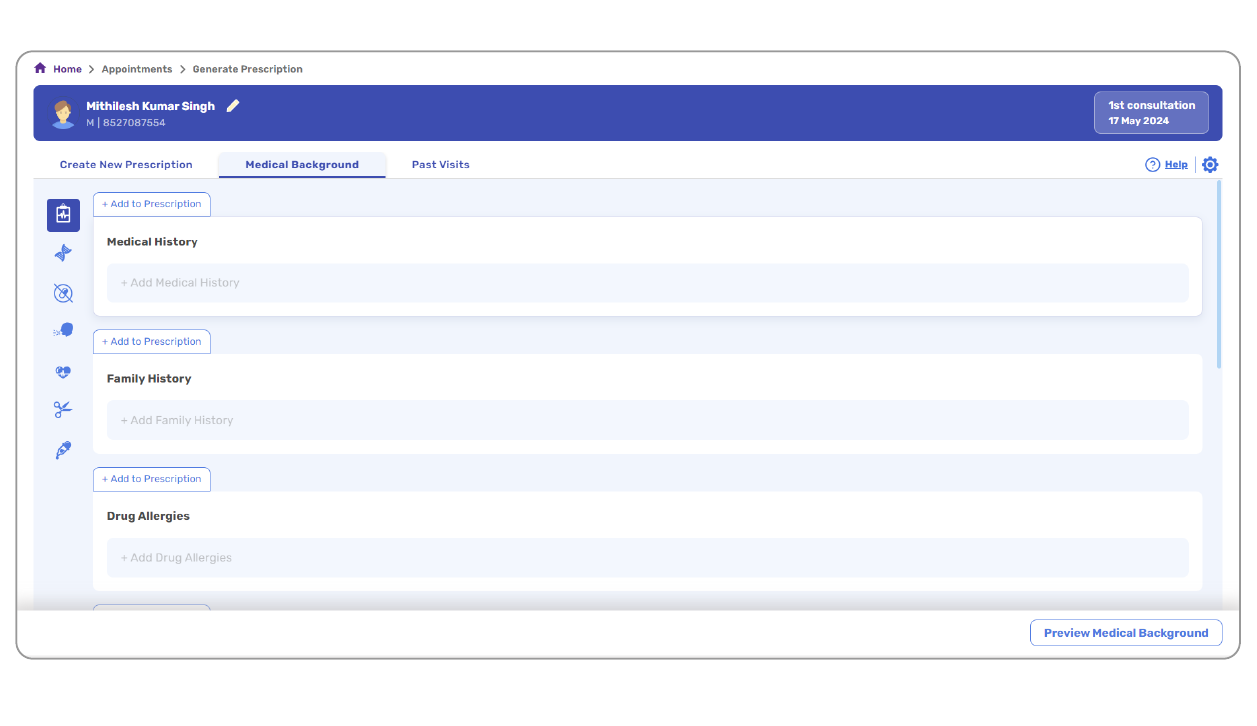The width and height of the screenshot is (1257, 726).
Task: Select the sneezing head allergy sidebar icon
Action: [63, 330]
